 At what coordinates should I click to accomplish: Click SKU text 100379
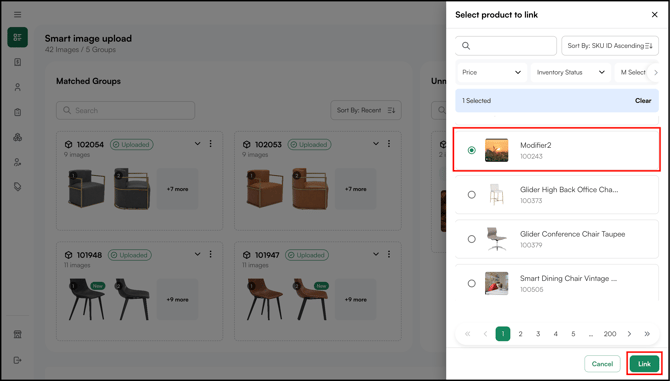point(531,245)
